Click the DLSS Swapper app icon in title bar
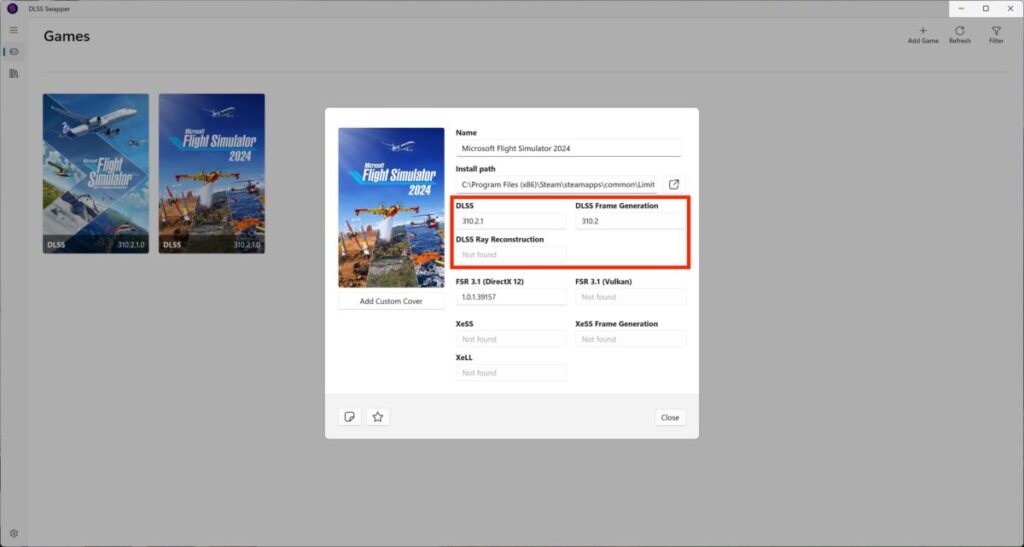 12,8
